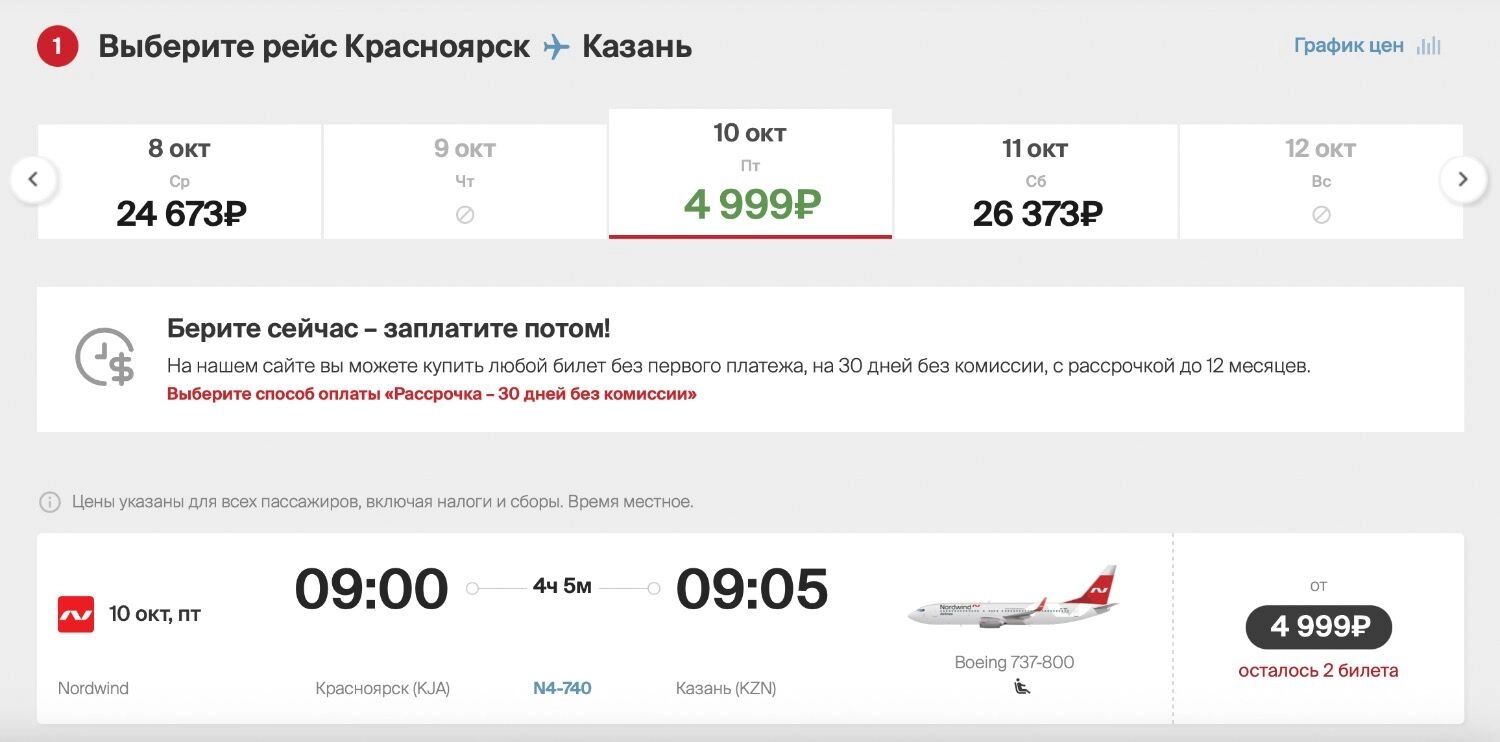Click the Nordwind red airline logo
Image resolution: width=1500 pixels, height=742 pixels.
click(x=76, y=614)
